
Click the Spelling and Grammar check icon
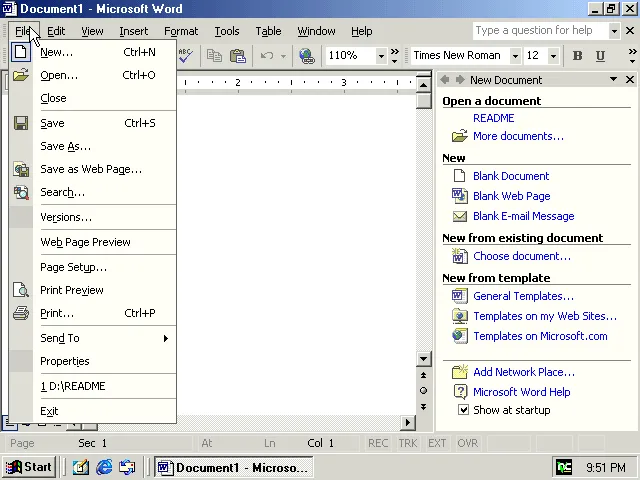coord(186,56)
